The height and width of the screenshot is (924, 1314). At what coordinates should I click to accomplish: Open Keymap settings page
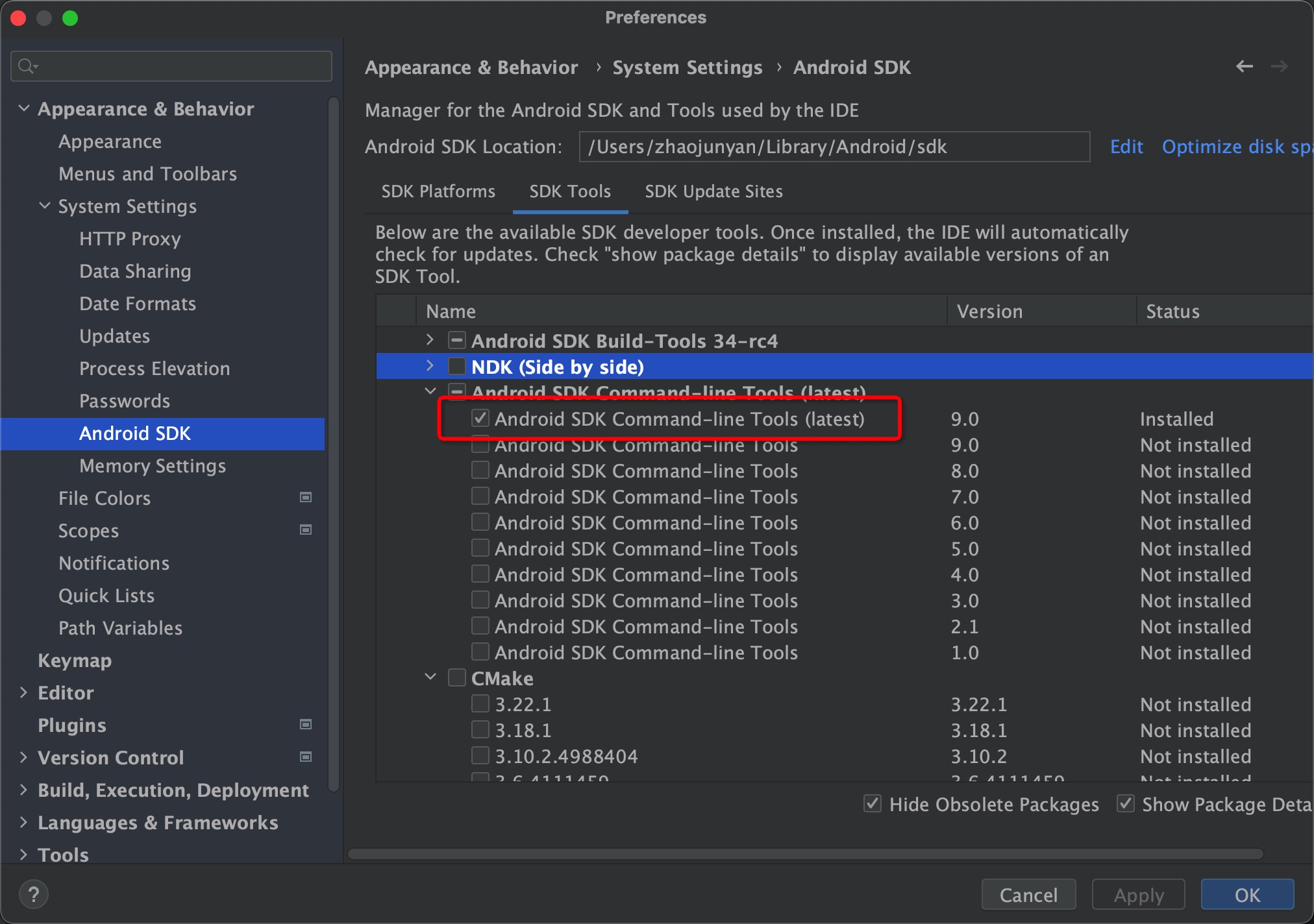click(75, 661)
